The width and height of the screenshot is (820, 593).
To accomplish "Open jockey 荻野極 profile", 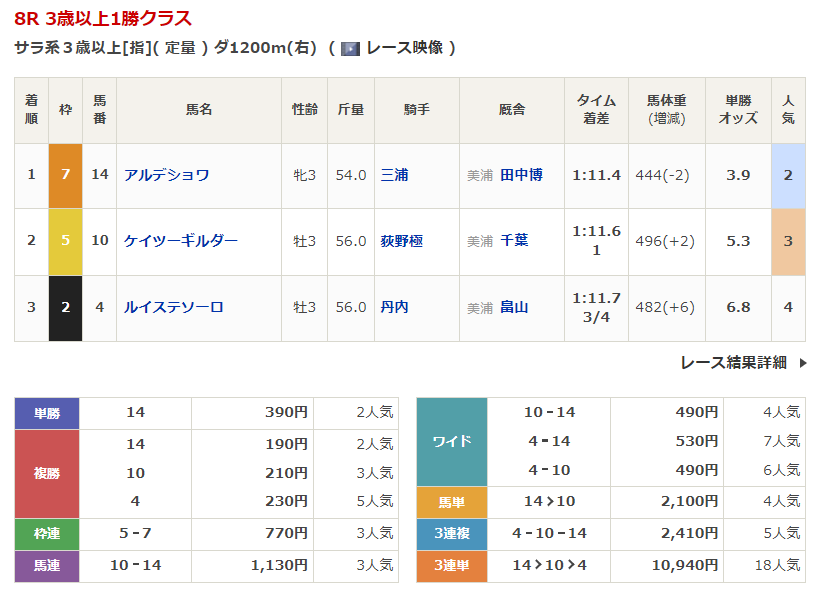I will tap(401, 241).
